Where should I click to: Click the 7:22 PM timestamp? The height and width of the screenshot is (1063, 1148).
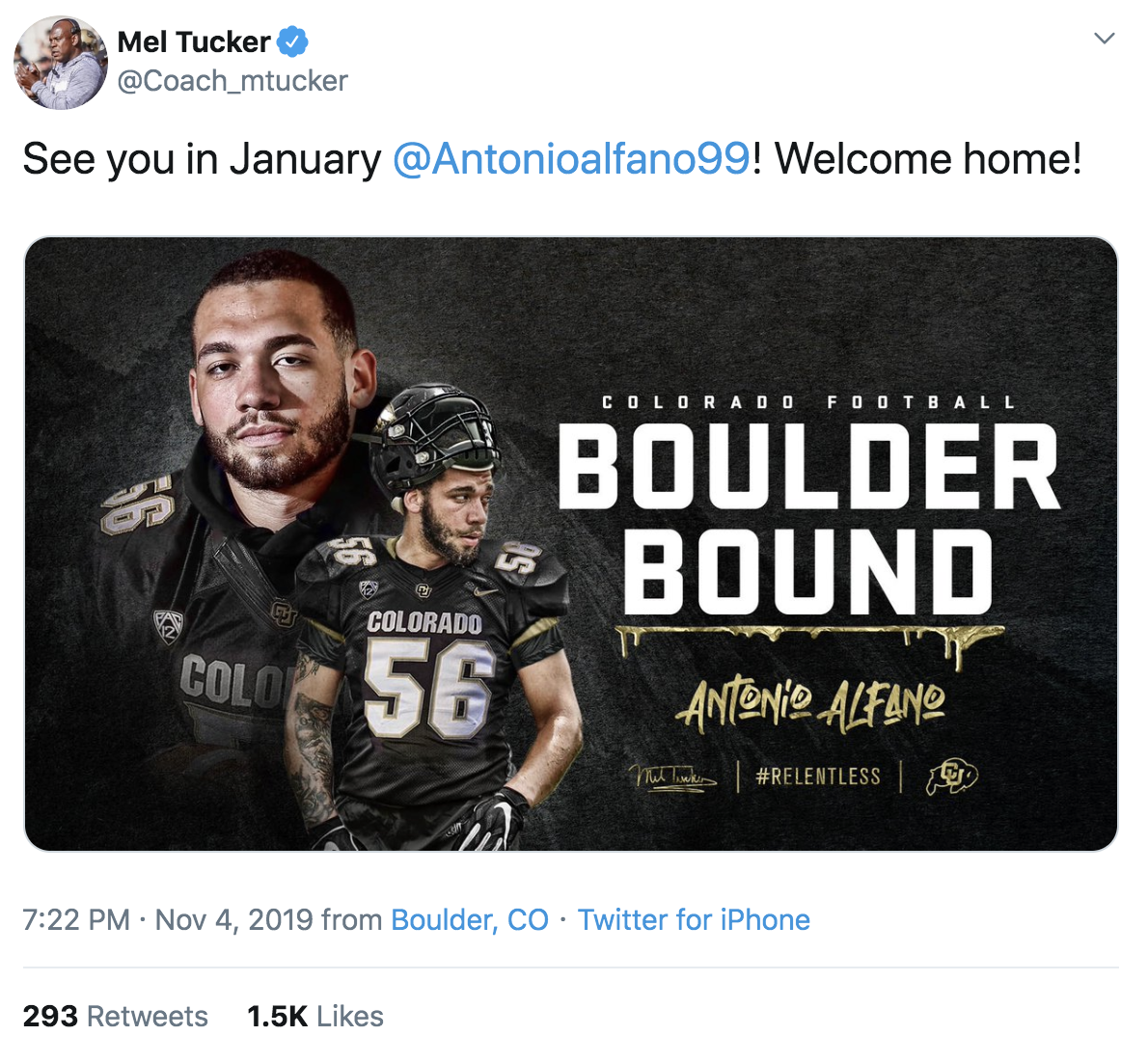point(76,919)
